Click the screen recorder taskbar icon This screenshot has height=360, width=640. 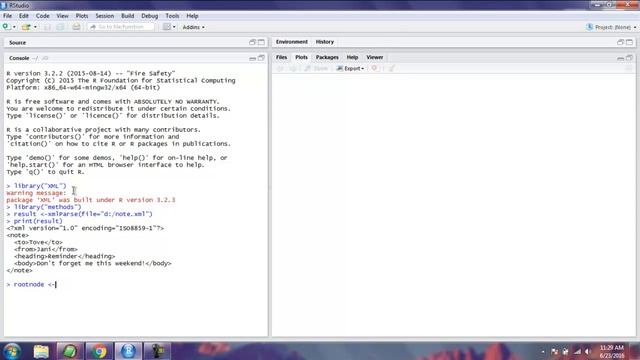[157, 351]
